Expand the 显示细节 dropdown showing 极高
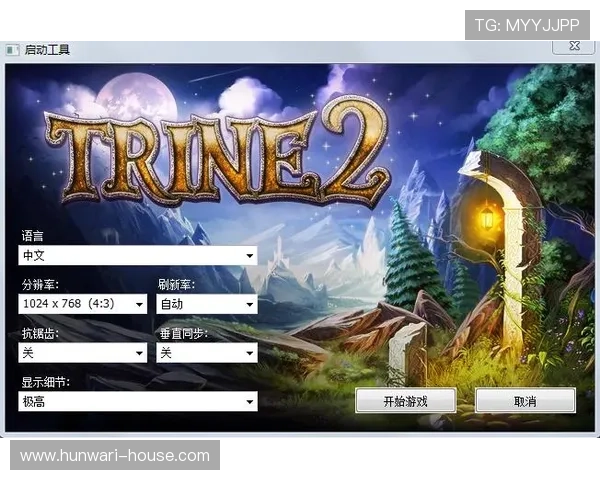 tap(138, 401)
